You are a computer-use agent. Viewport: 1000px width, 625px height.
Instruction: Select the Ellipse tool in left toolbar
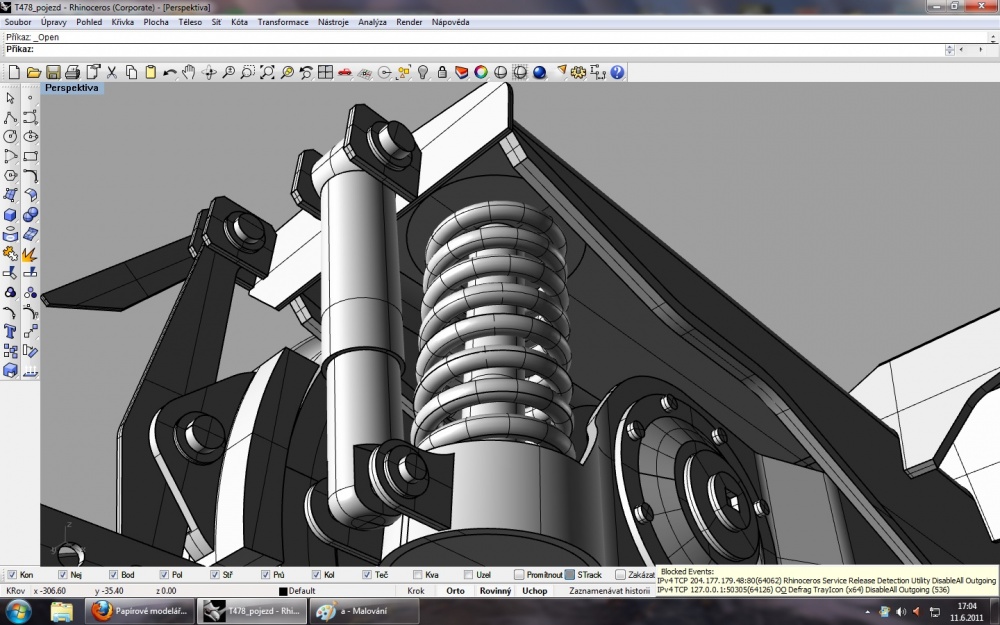click(30, 136)
